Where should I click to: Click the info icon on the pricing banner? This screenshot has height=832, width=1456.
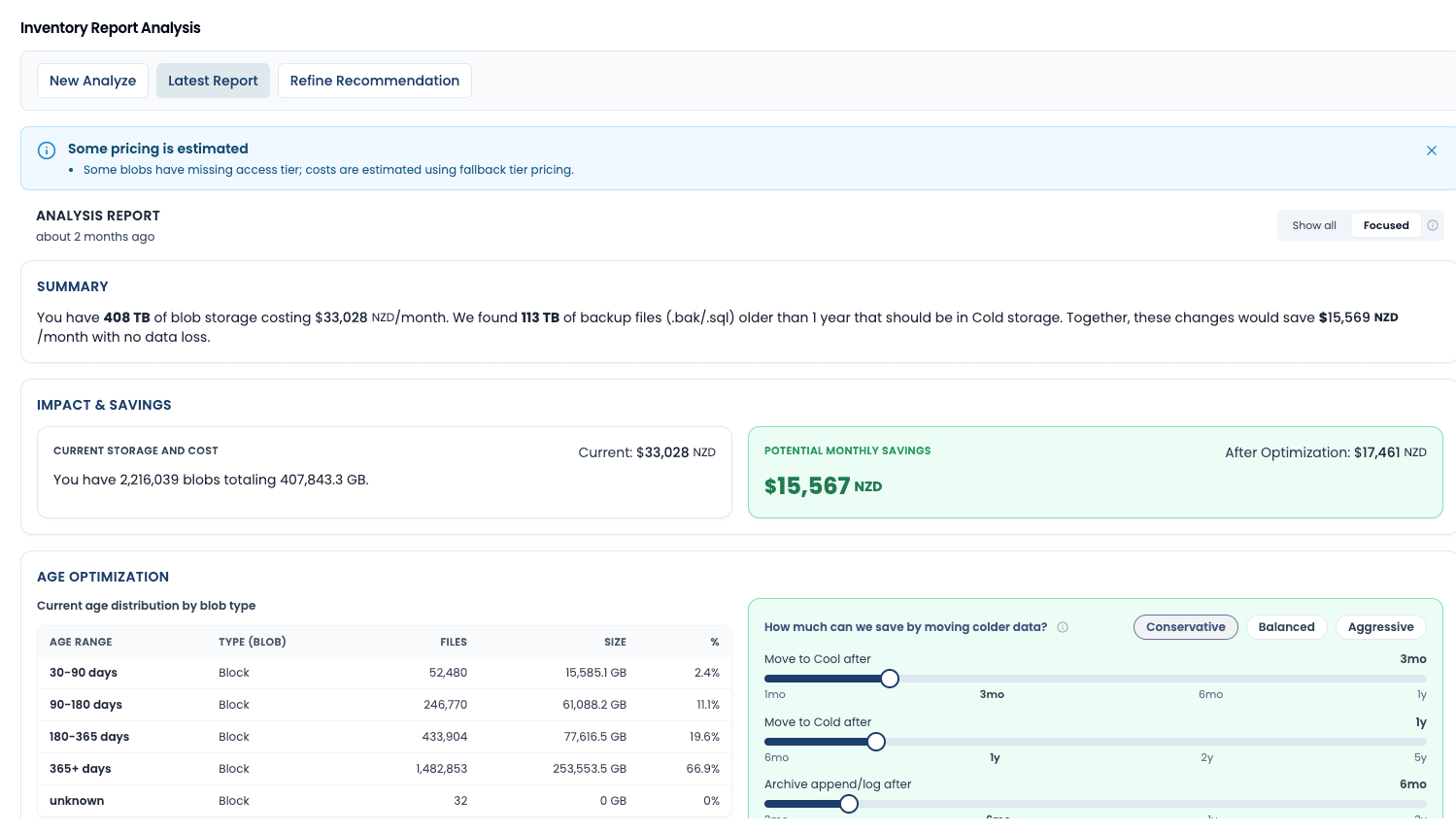(46, 150)
